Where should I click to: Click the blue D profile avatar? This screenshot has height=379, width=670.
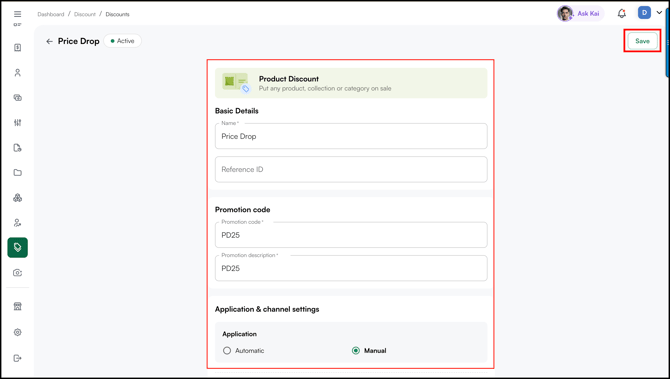point(644,13)
